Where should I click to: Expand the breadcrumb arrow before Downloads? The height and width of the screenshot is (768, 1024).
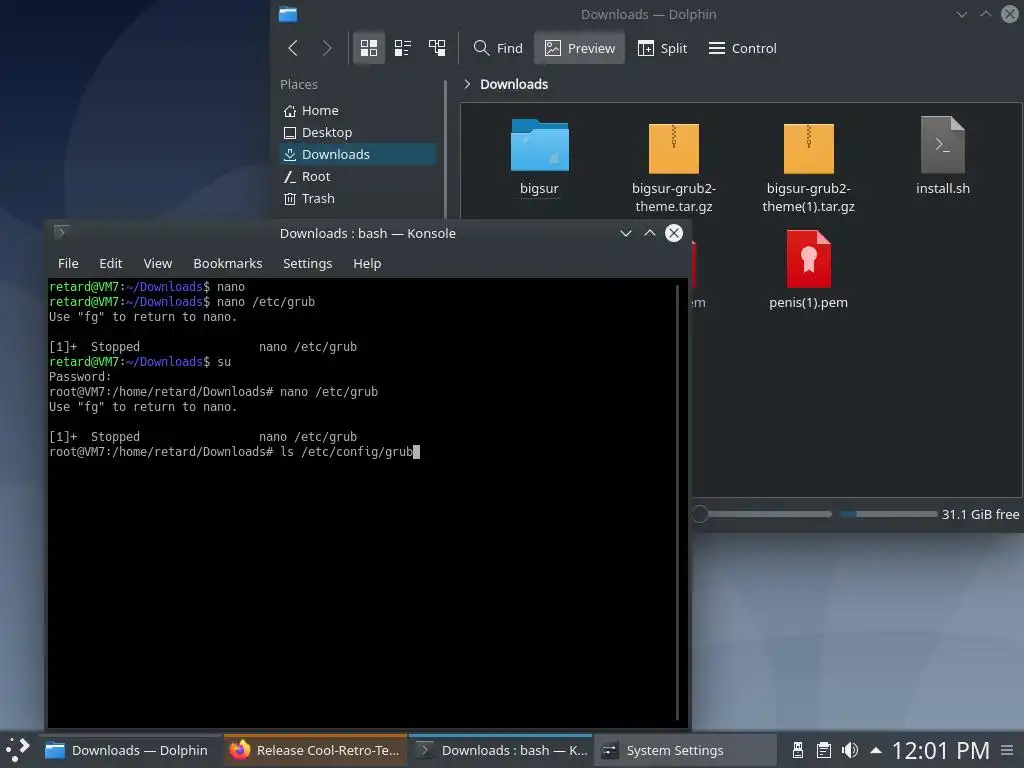pos(467,84)
